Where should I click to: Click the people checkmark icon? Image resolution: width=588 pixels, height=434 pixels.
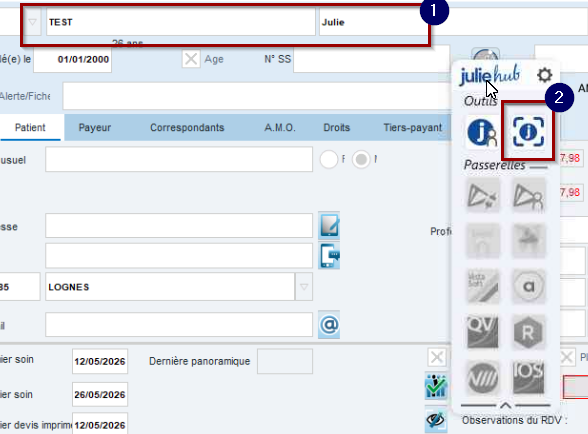pos(436,386)
